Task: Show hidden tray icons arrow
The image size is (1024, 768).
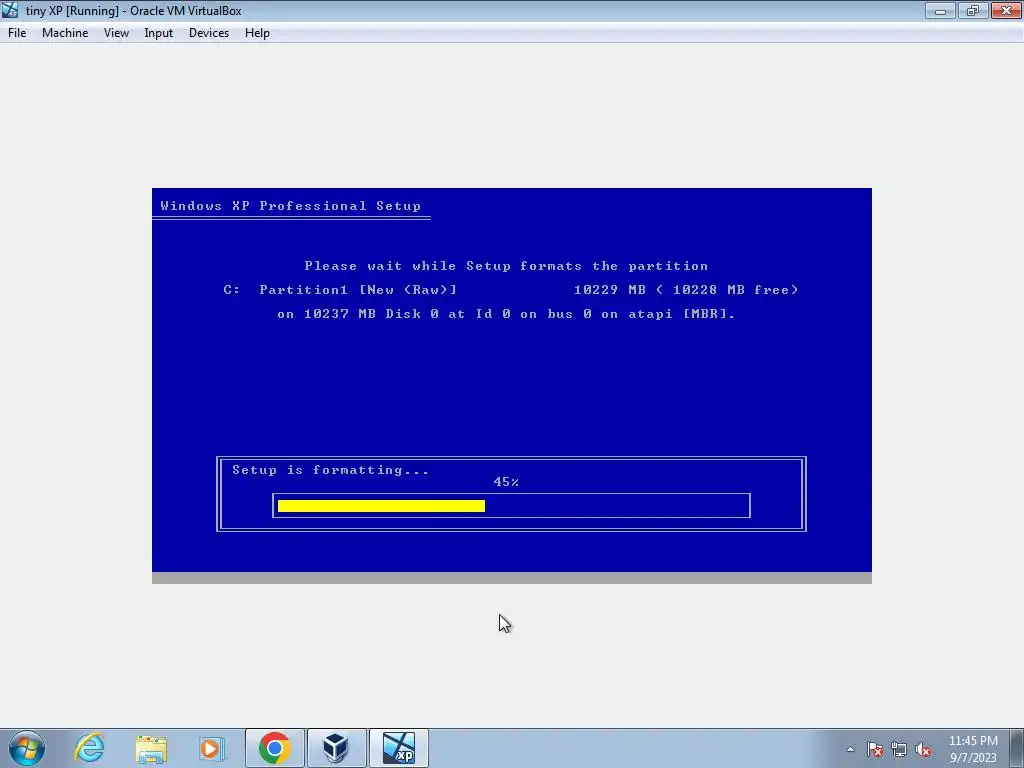Action: tap(850, 749)
